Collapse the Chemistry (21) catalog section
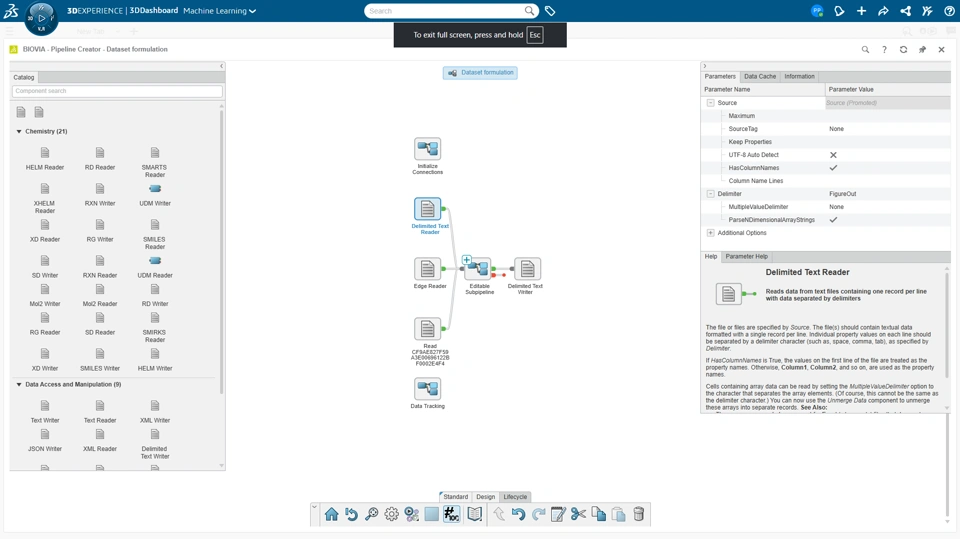The width and height of the screenshot is (960, 539). coord(19,131)
